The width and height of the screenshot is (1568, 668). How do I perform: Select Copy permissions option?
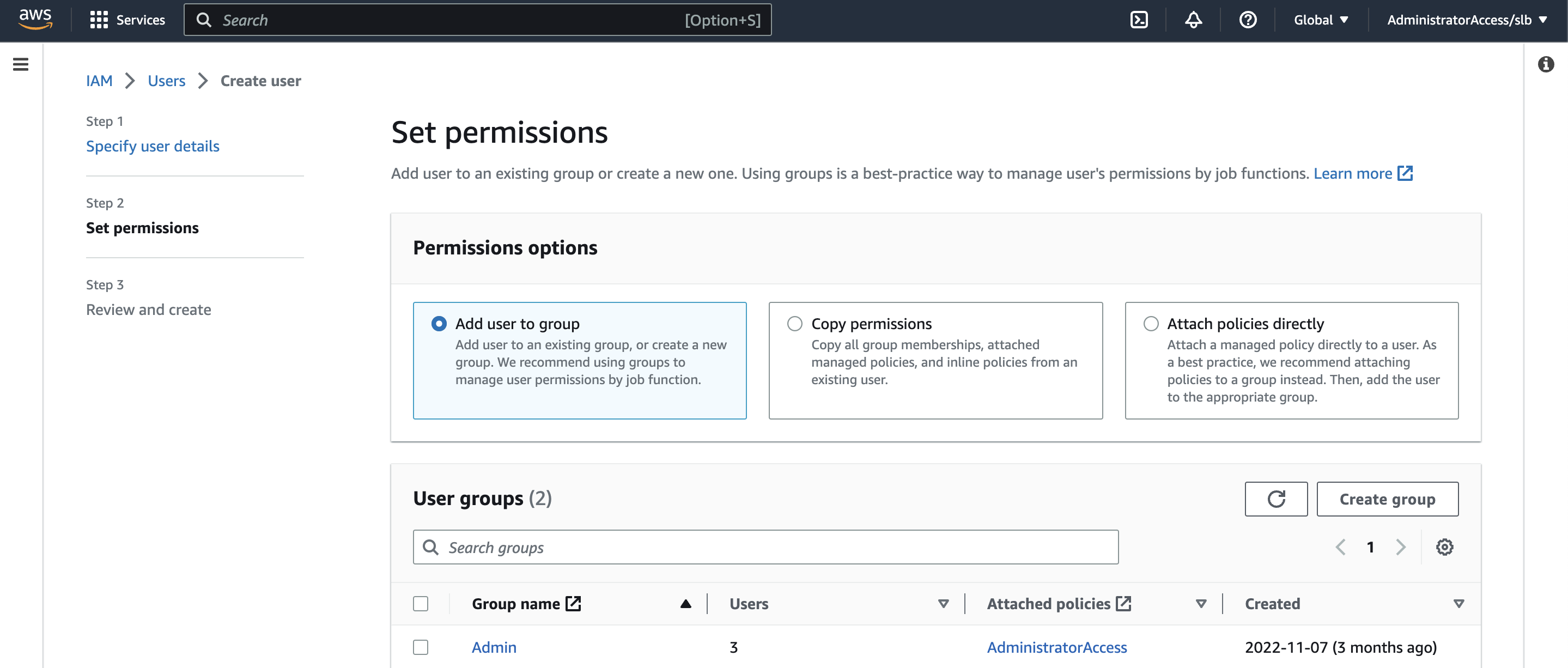(x=794, y=323)
